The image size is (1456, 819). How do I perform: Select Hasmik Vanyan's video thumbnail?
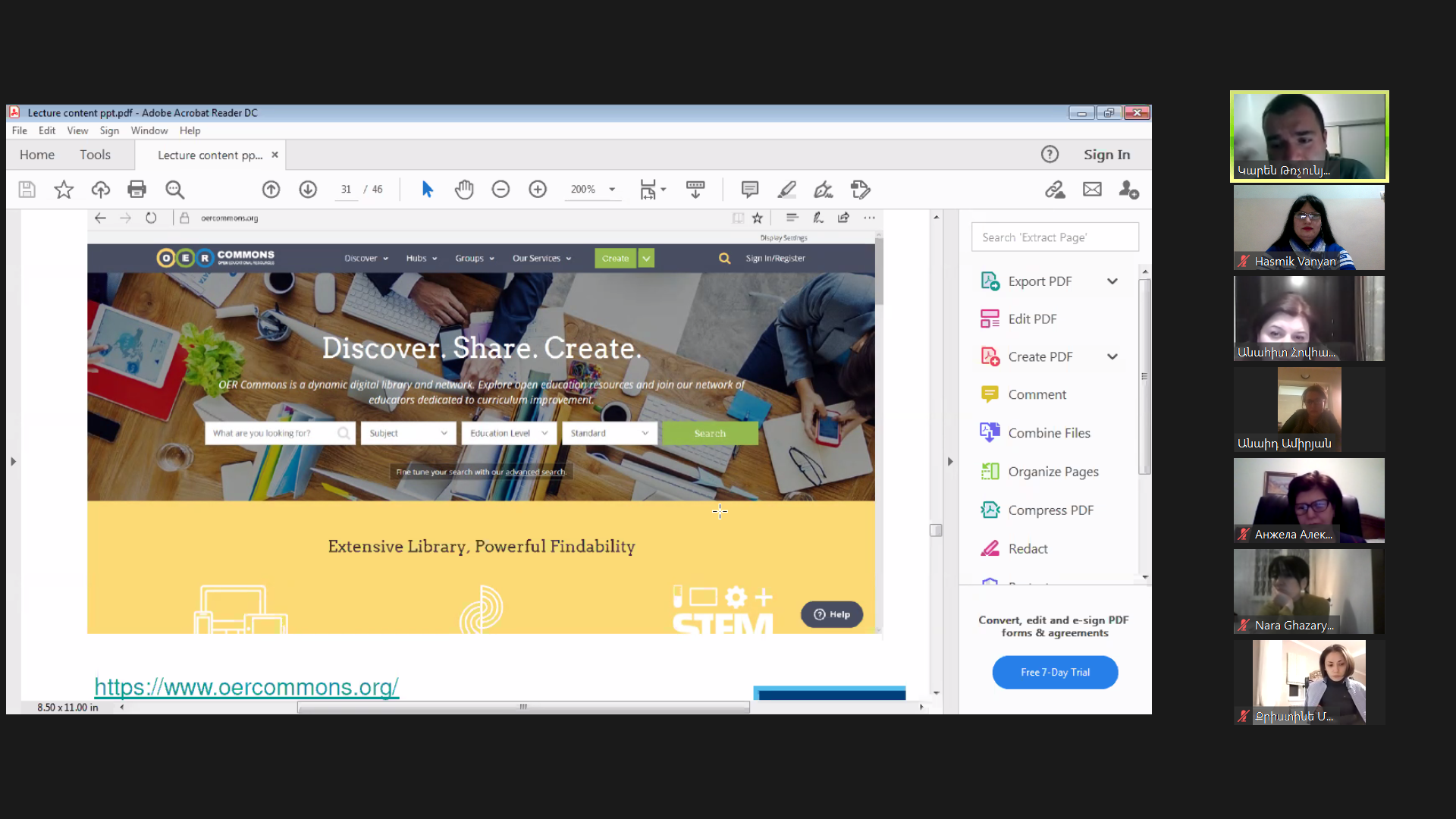point(1309,227)
